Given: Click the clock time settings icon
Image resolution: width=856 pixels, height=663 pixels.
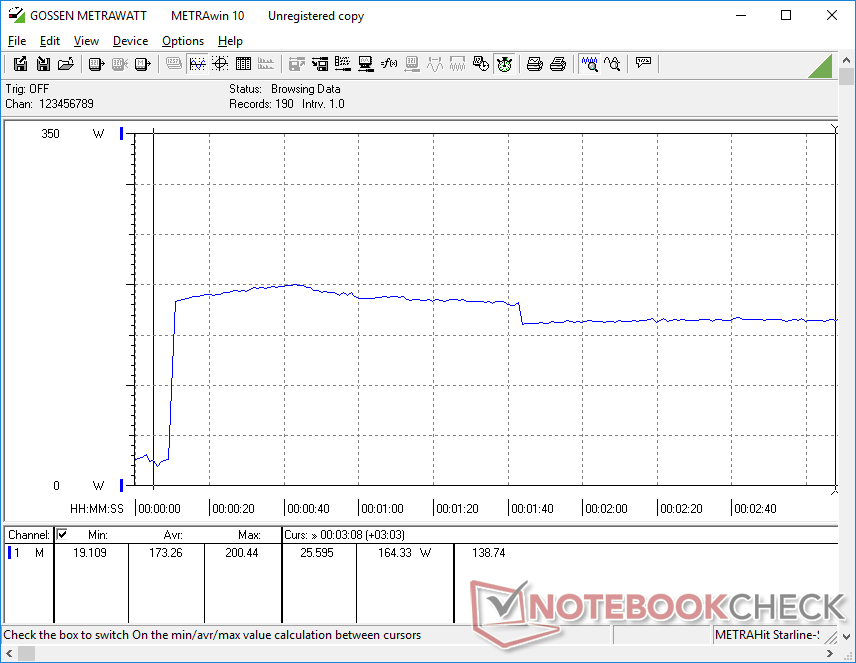Looking at the screenshot, I should point(480,64).
